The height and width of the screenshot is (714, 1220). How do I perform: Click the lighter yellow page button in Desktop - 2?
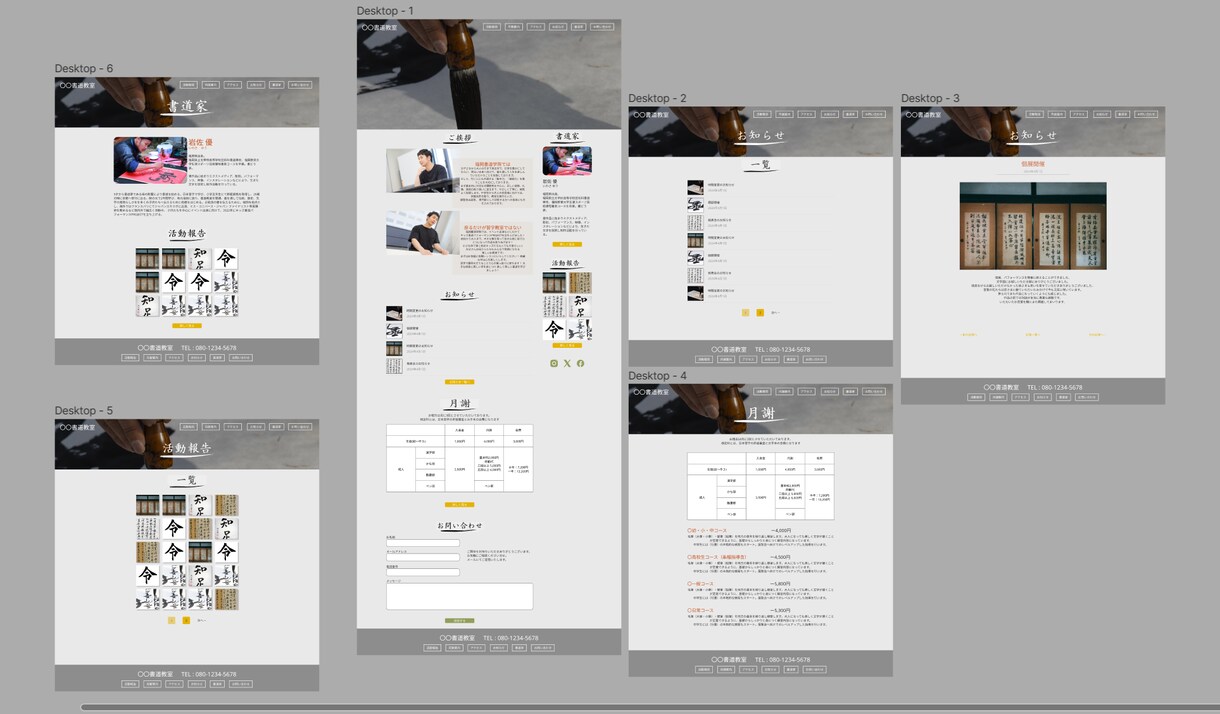(746, 313)
